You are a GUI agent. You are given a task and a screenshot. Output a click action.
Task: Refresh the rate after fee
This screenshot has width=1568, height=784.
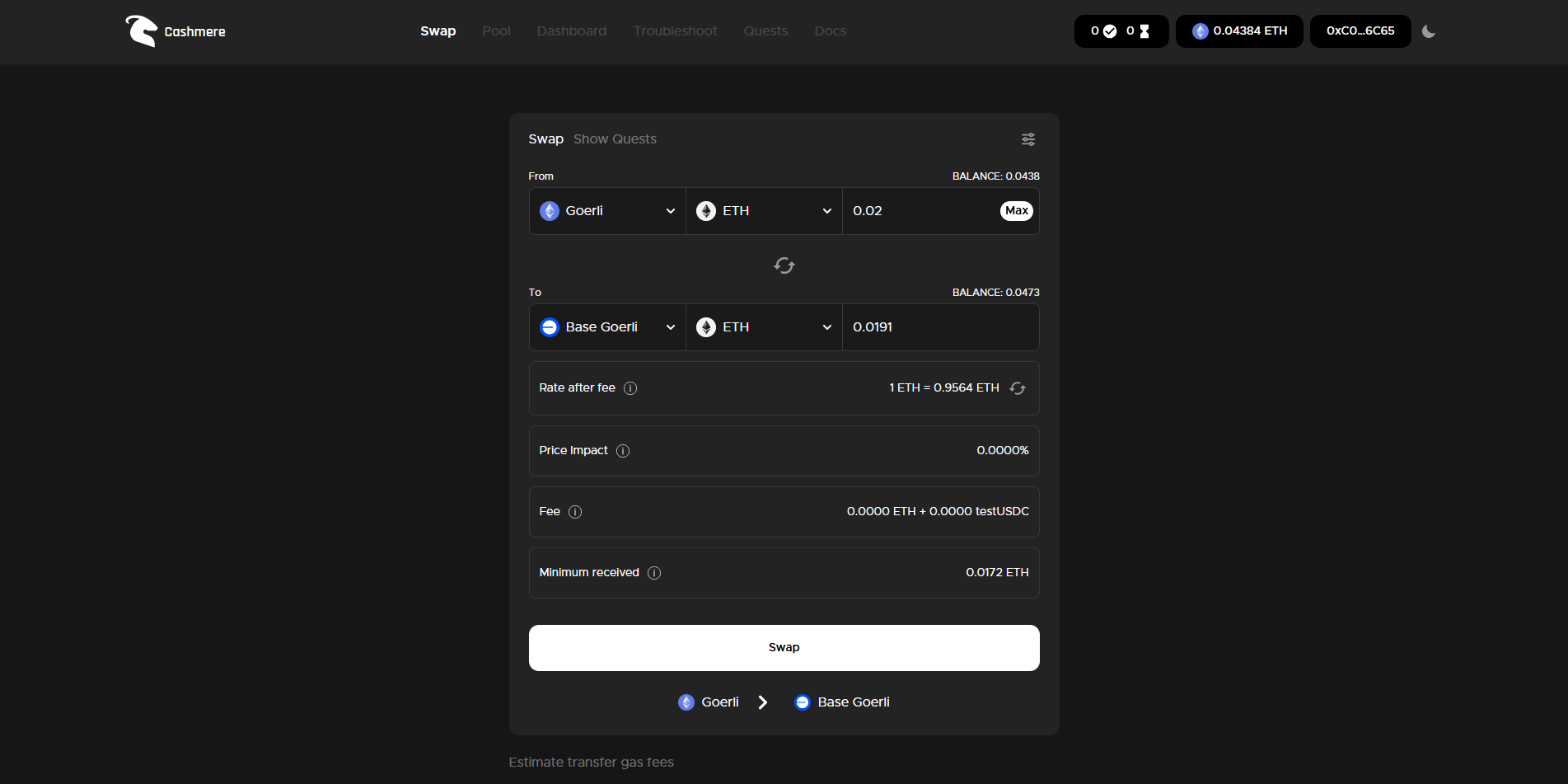click(x=1018, y=388)
